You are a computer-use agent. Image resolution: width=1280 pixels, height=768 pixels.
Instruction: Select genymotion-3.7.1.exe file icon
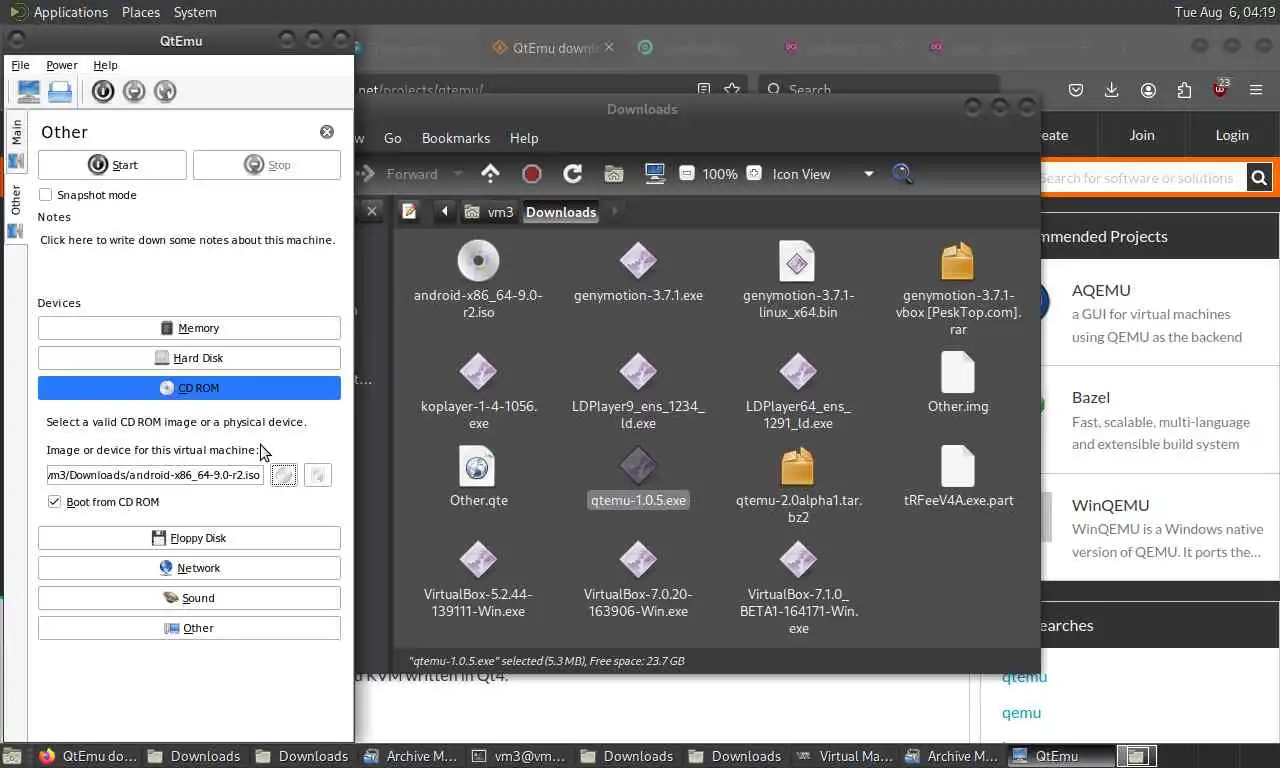[638, 272]
